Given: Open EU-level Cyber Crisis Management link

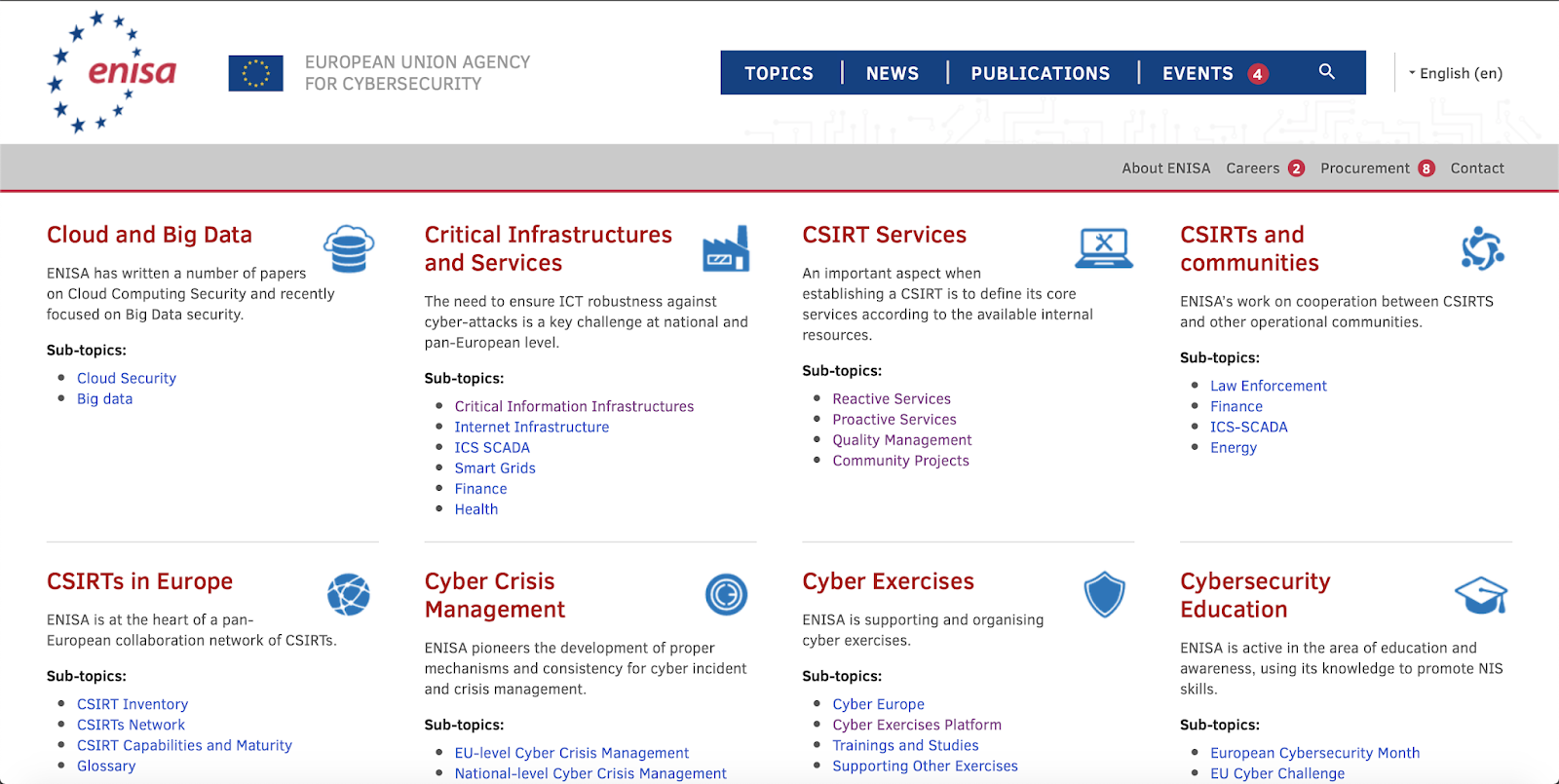Looking at the screenshot, I should click(x=572, y=753).
